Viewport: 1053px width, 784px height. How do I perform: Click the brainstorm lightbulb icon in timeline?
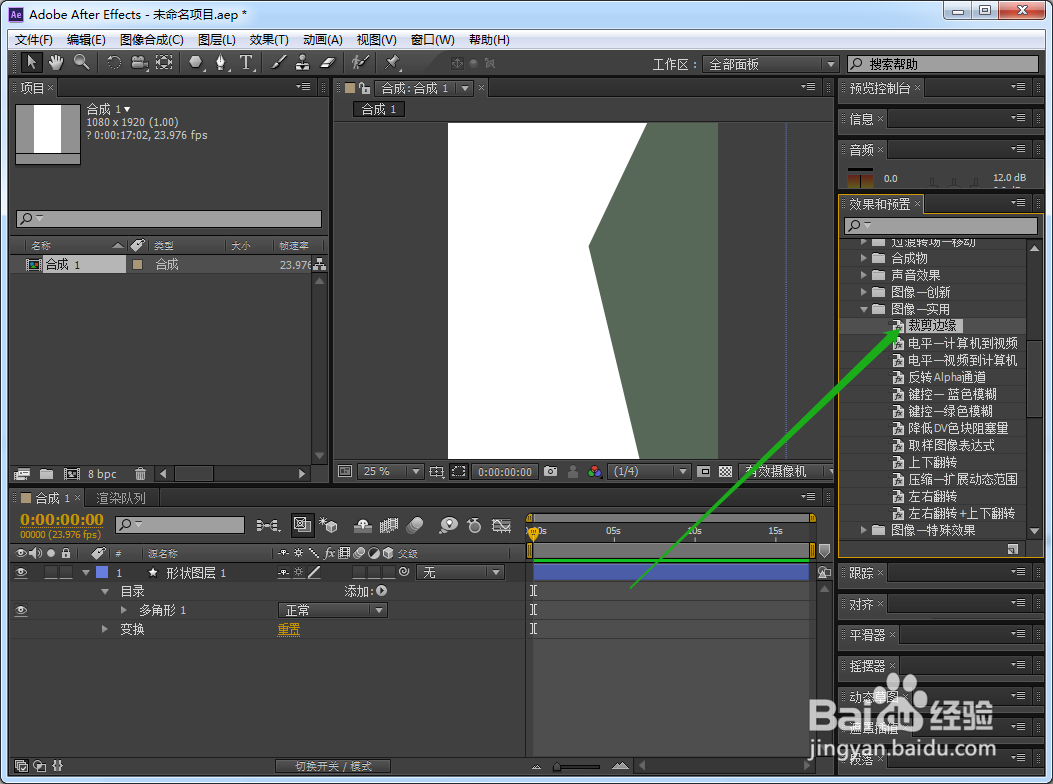pyautogui.click(x=448, y=525)
